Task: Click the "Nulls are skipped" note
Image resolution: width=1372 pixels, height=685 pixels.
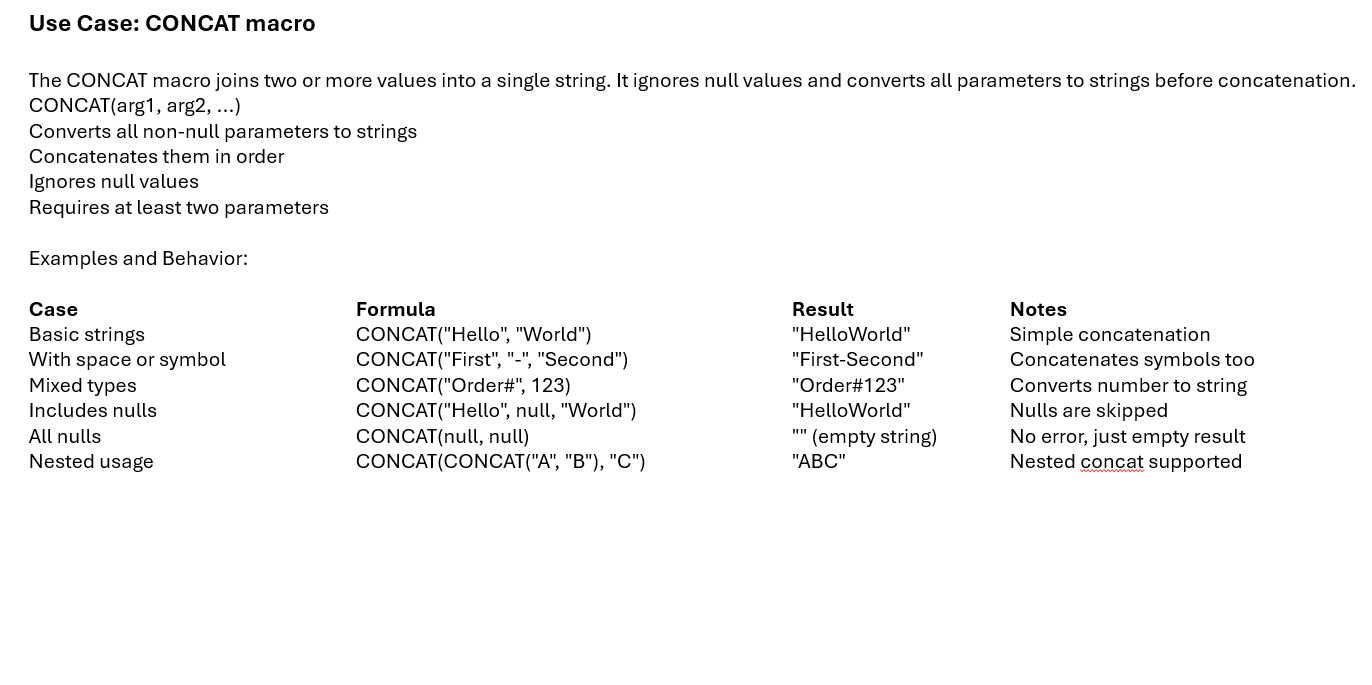Action: coord(1089,410)
